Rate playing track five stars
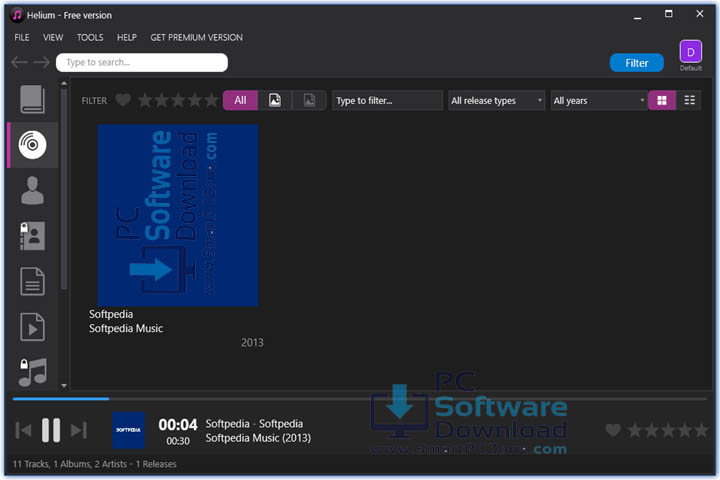This screenshot has width=720, height=480. point(701,430)
